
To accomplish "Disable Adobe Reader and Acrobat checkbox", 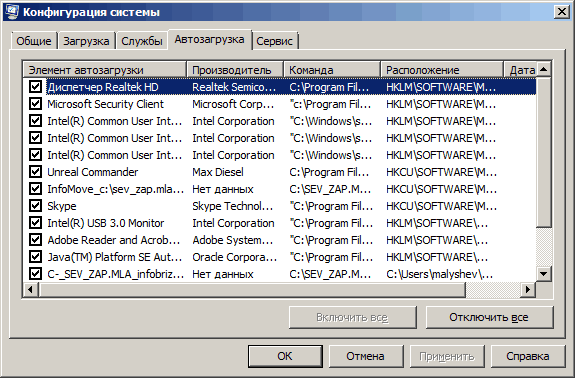I will tap(35, 240).
